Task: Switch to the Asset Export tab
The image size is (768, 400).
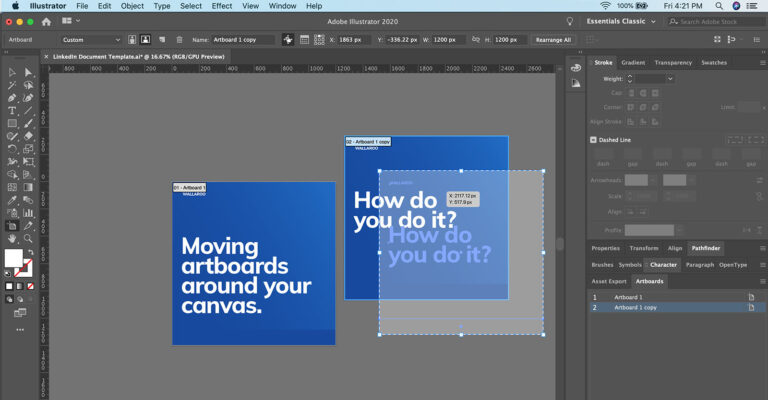Action: pyautogui.click(x=609, y=282)
